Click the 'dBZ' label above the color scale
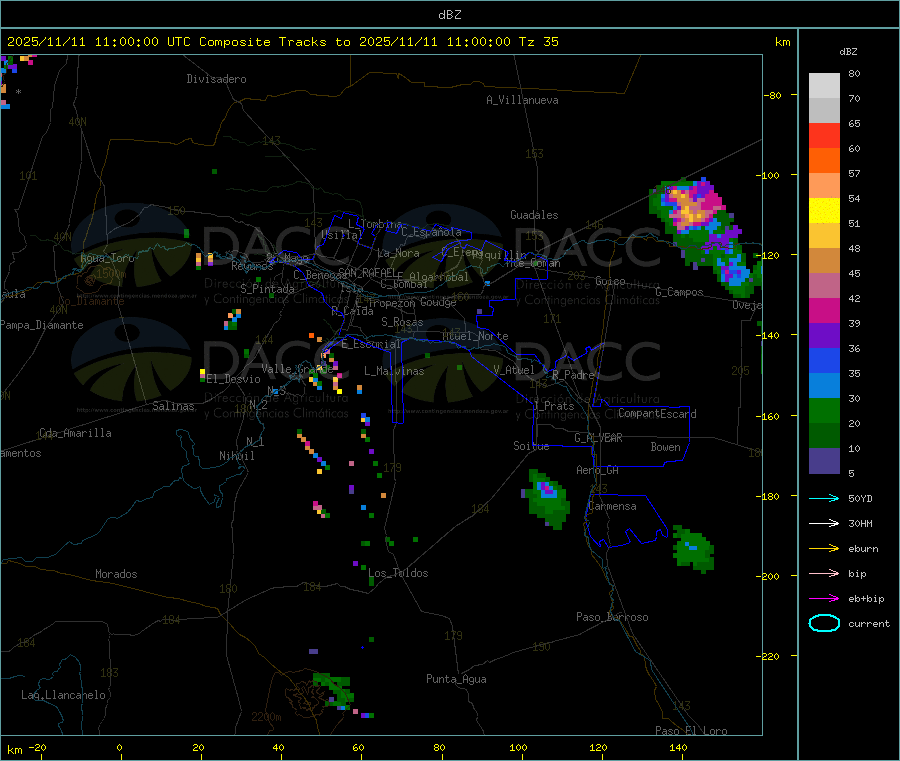900x761 pixels. point(848,52)
